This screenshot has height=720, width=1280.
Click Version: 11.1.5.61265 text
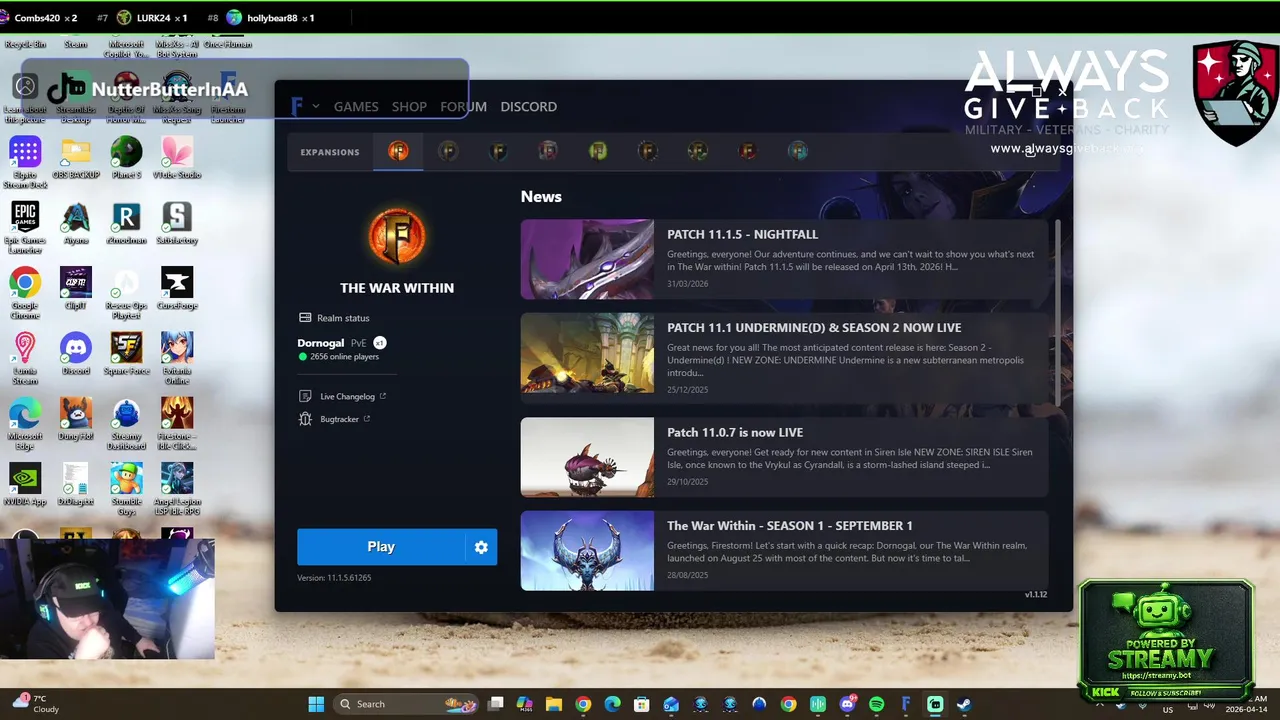pyautogui.click(x=334, y=578)
